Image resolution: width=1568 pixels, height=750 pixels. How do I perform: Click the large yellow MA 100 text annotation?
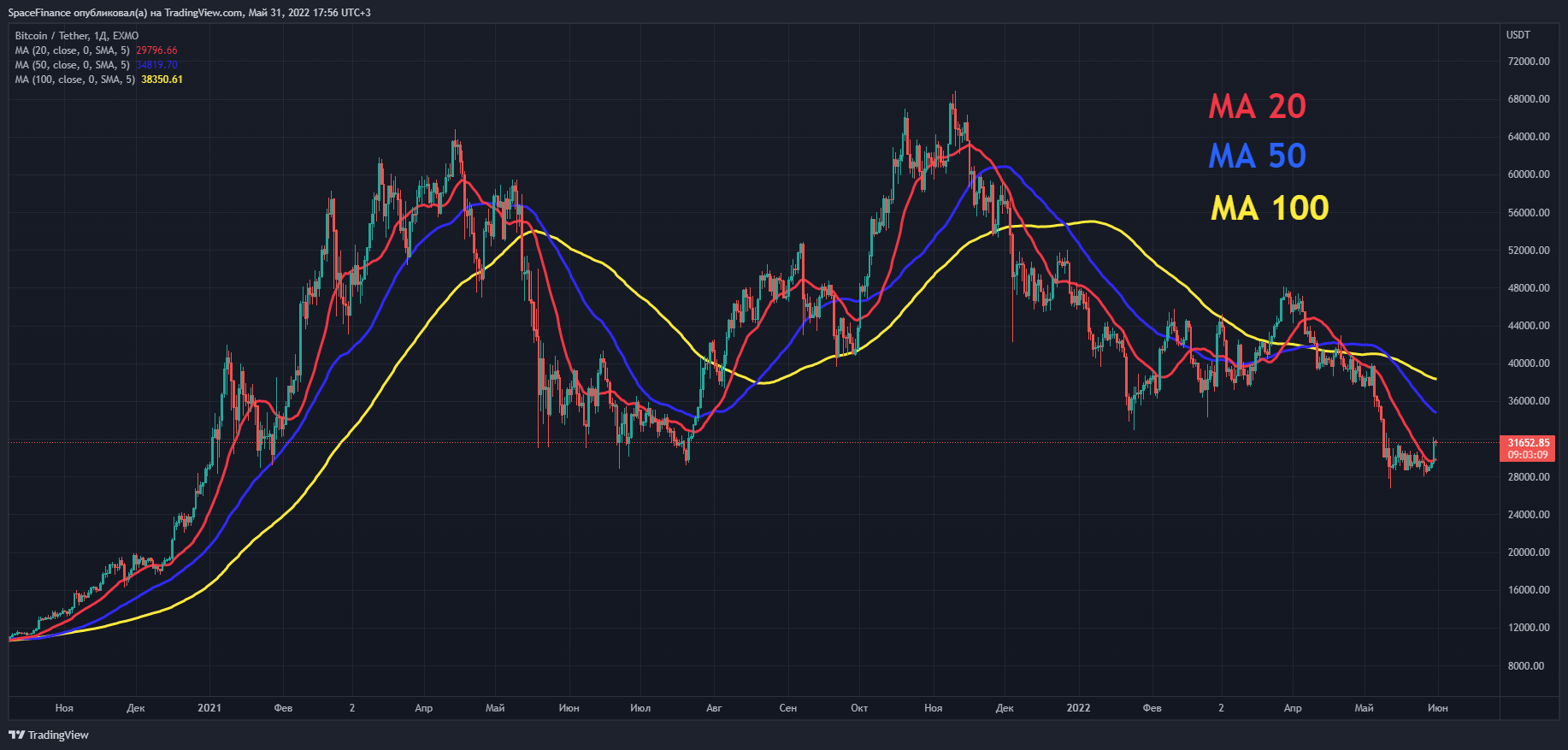[x=1270, y=208]
